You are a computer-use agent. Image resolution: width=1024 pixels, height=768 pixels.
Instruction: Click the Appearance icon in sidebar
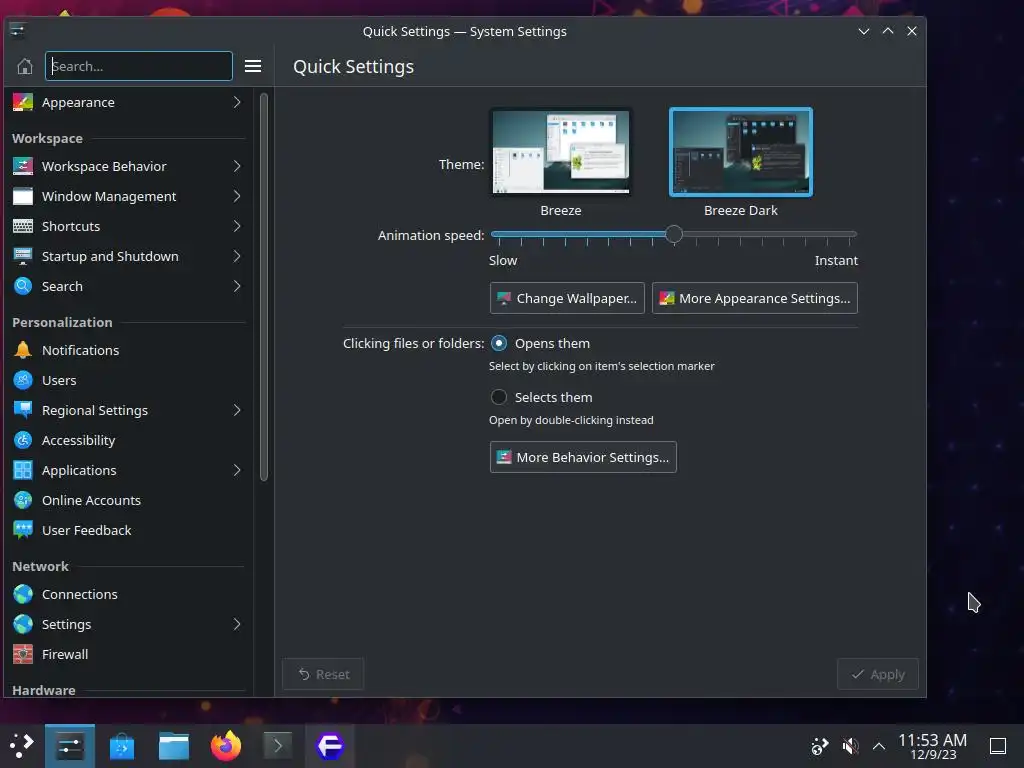23,103
